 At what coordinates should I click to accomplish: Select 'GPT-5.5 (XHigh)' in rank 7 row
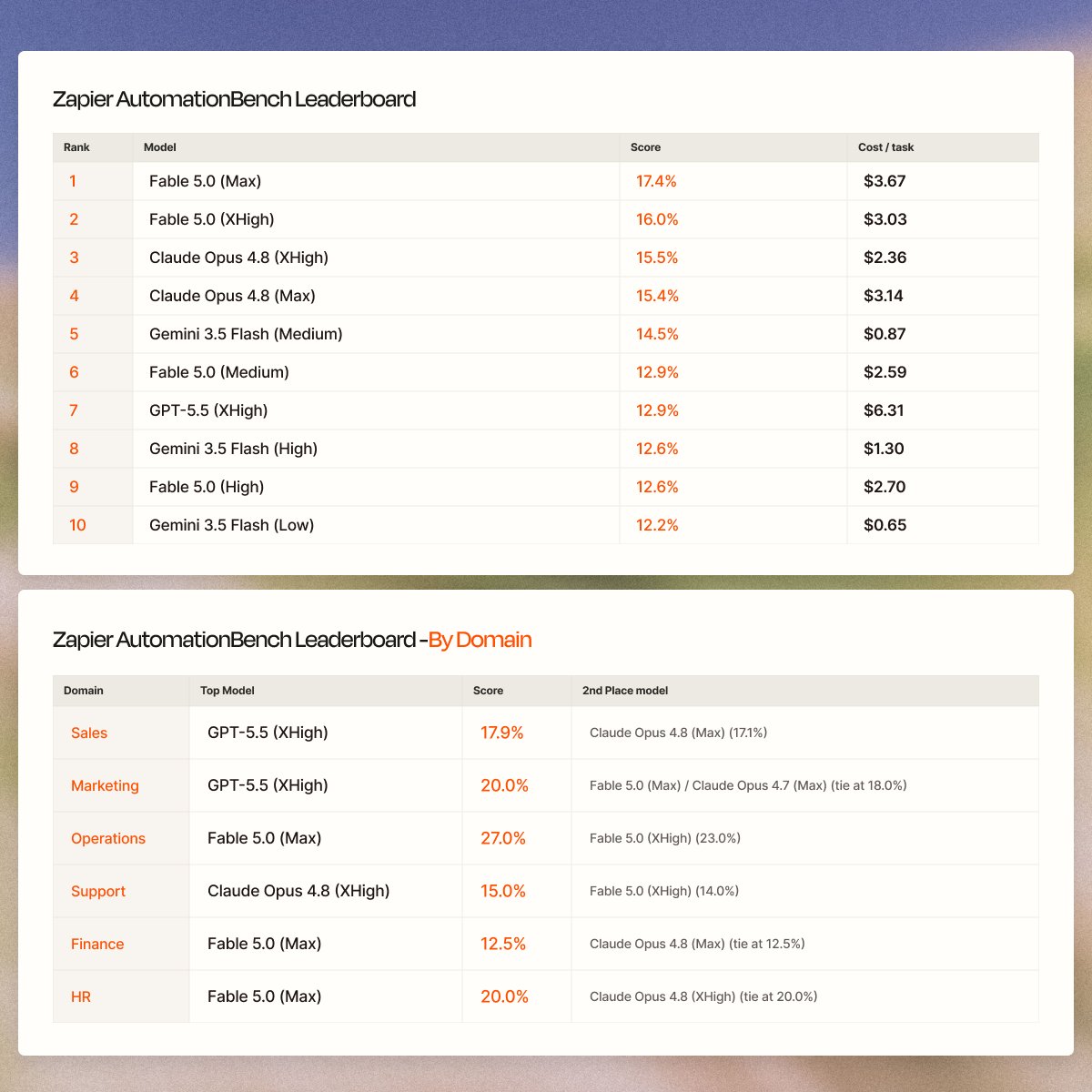click(x=208, y=410)
